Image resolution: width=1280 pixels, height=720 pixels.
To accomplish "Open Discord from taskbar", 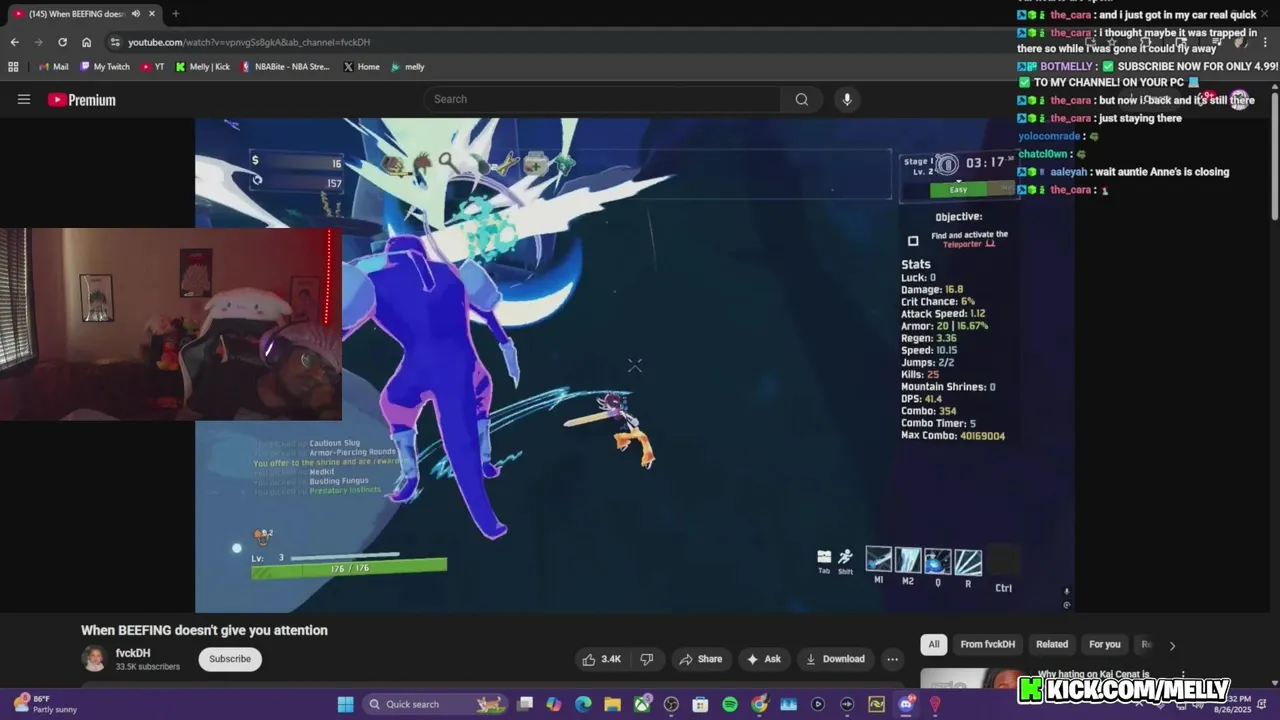I will (906, 704).
